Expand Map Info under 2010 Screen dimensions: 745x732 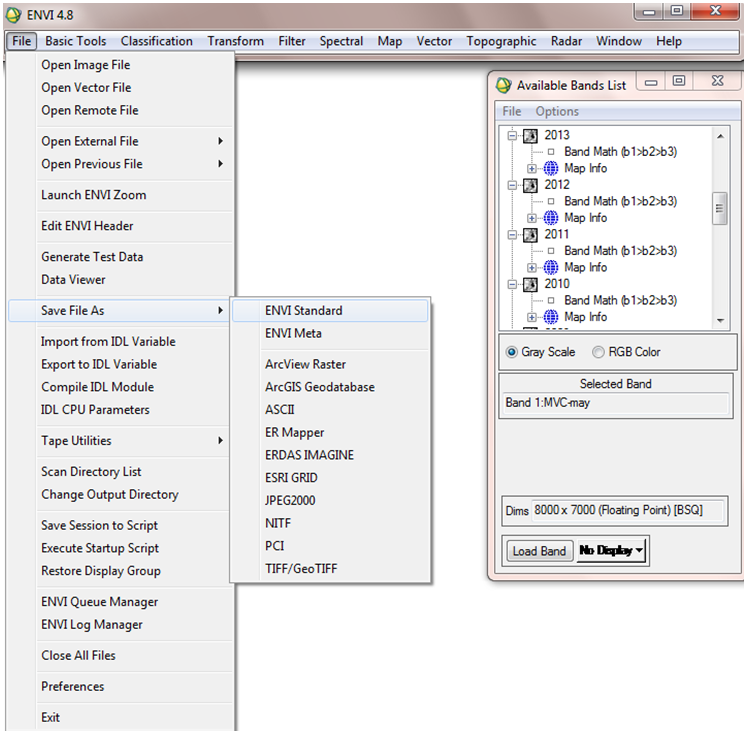(532, 317)
